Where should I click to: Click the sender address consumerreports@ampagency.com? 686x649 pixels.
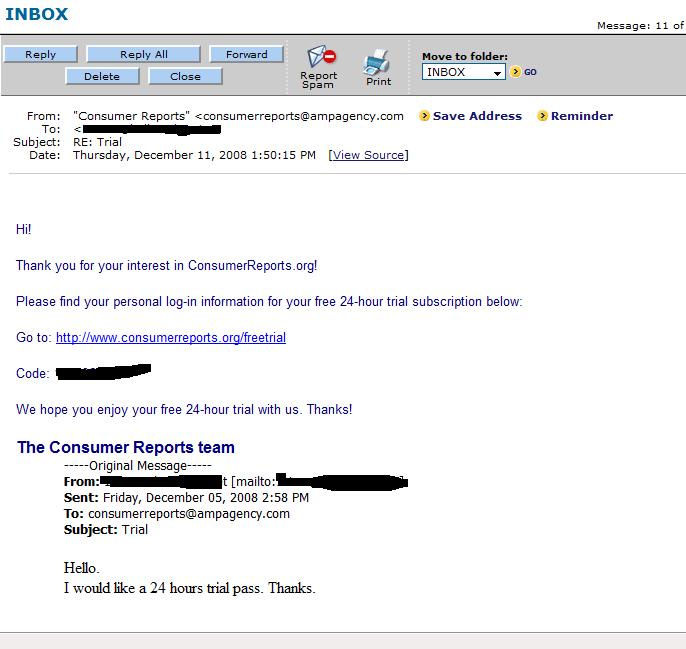303,116
